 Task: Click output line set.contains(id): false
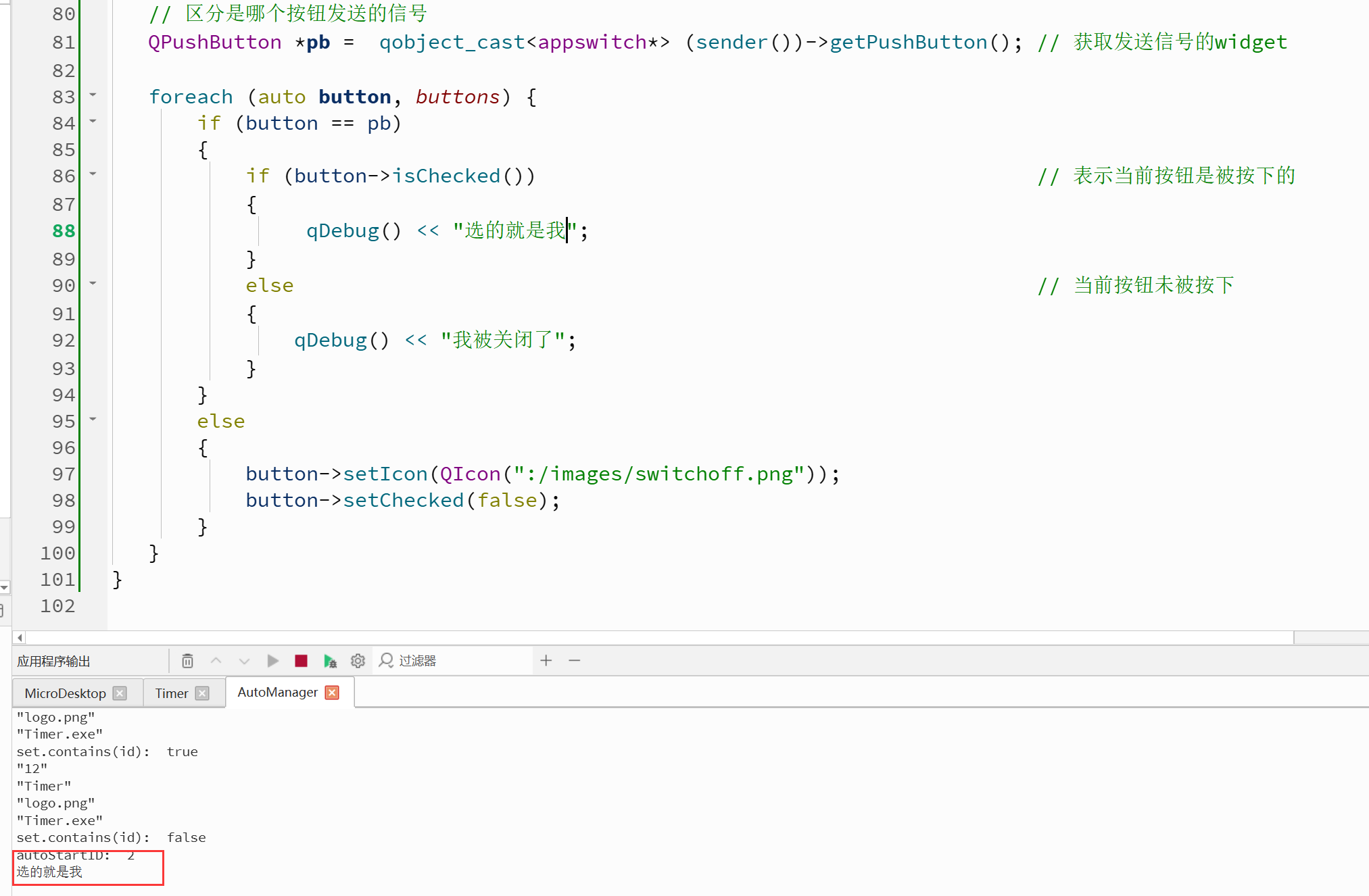click(111, 838)
